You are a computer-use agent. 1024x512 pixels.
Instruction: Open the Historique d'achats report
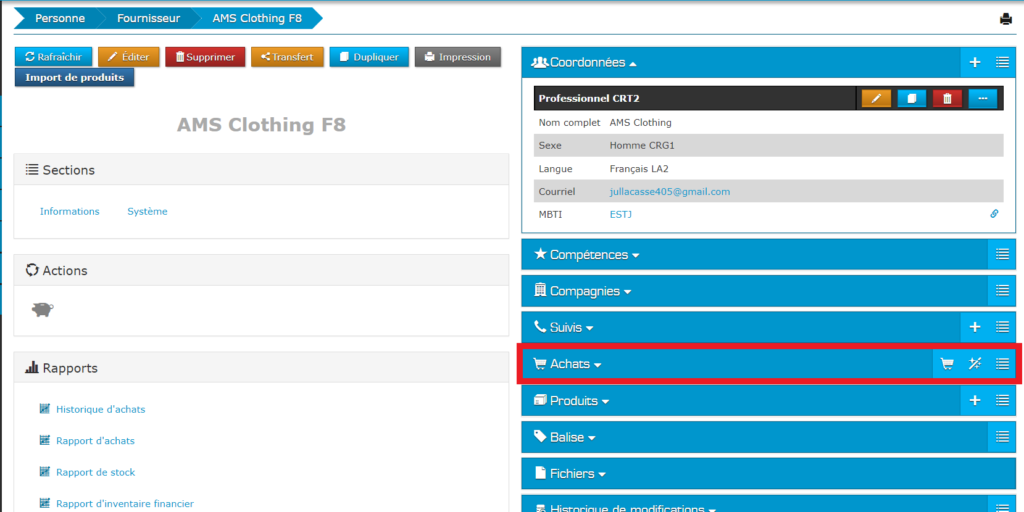[100, 409]
